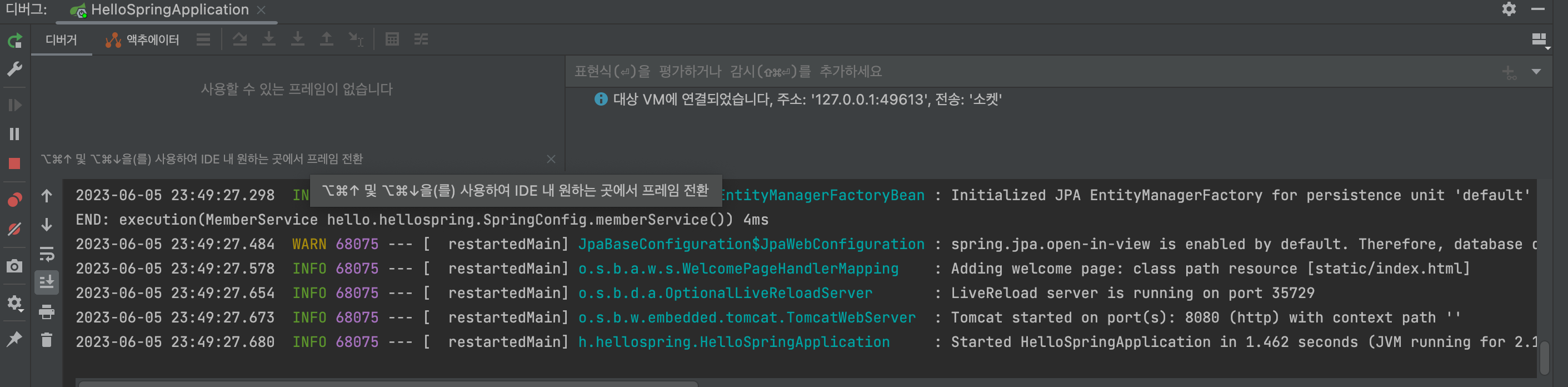Viewport: 1568px width, 387px height.
Task: Click the END: execution MemberService log line
Action: [422, 220]
